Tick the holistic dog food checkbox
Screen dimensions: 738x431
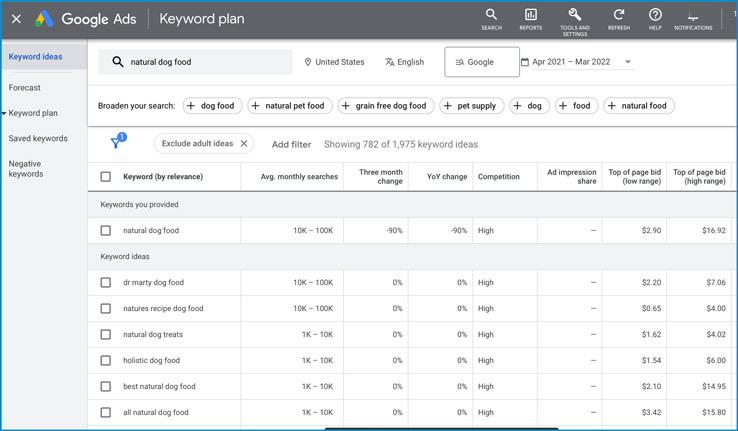[x=106, y=361]
